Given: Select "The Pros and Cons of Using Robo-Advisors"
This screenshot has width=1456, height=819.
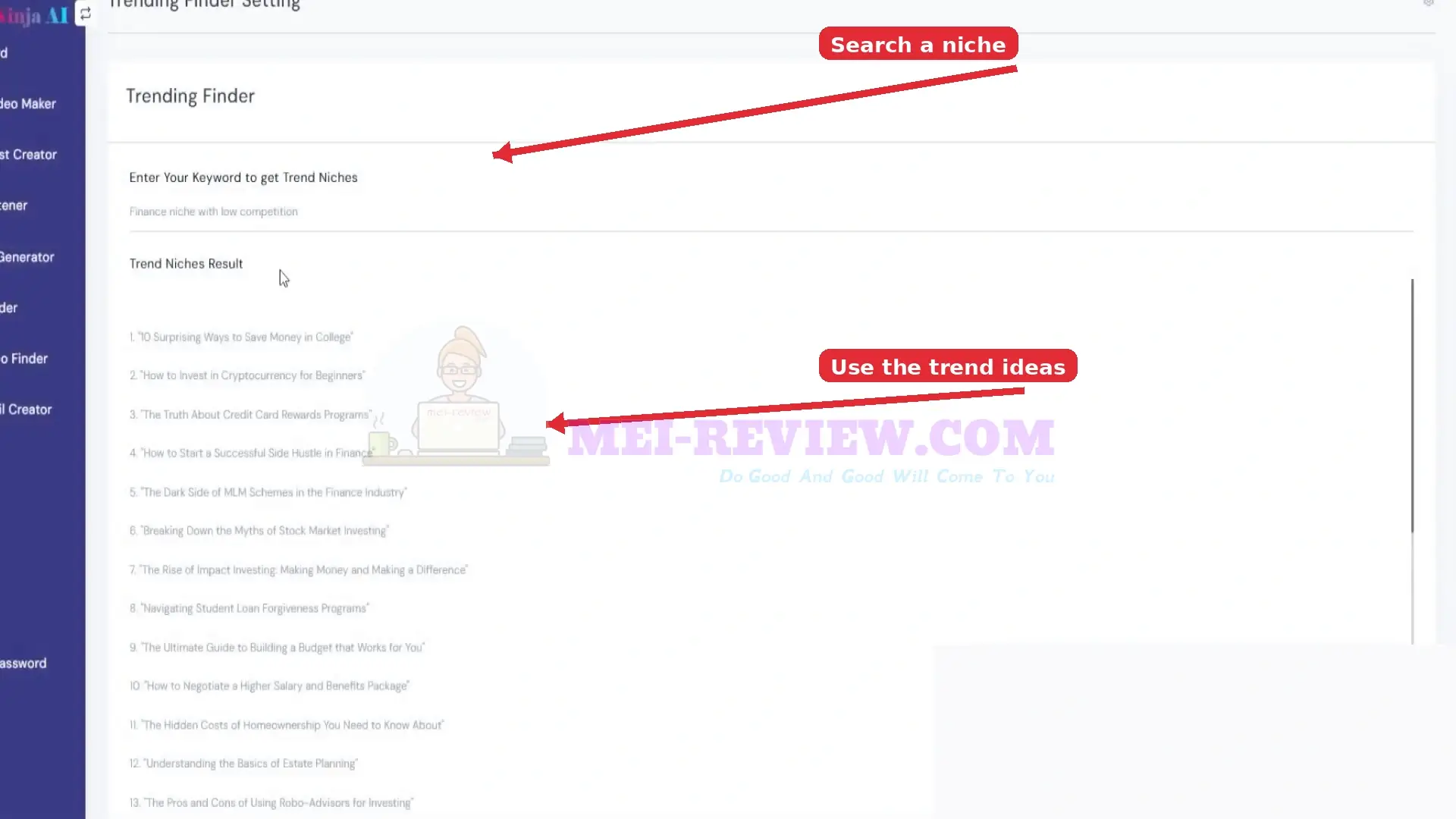Looking at the screenshot, I should click(271, 803).
